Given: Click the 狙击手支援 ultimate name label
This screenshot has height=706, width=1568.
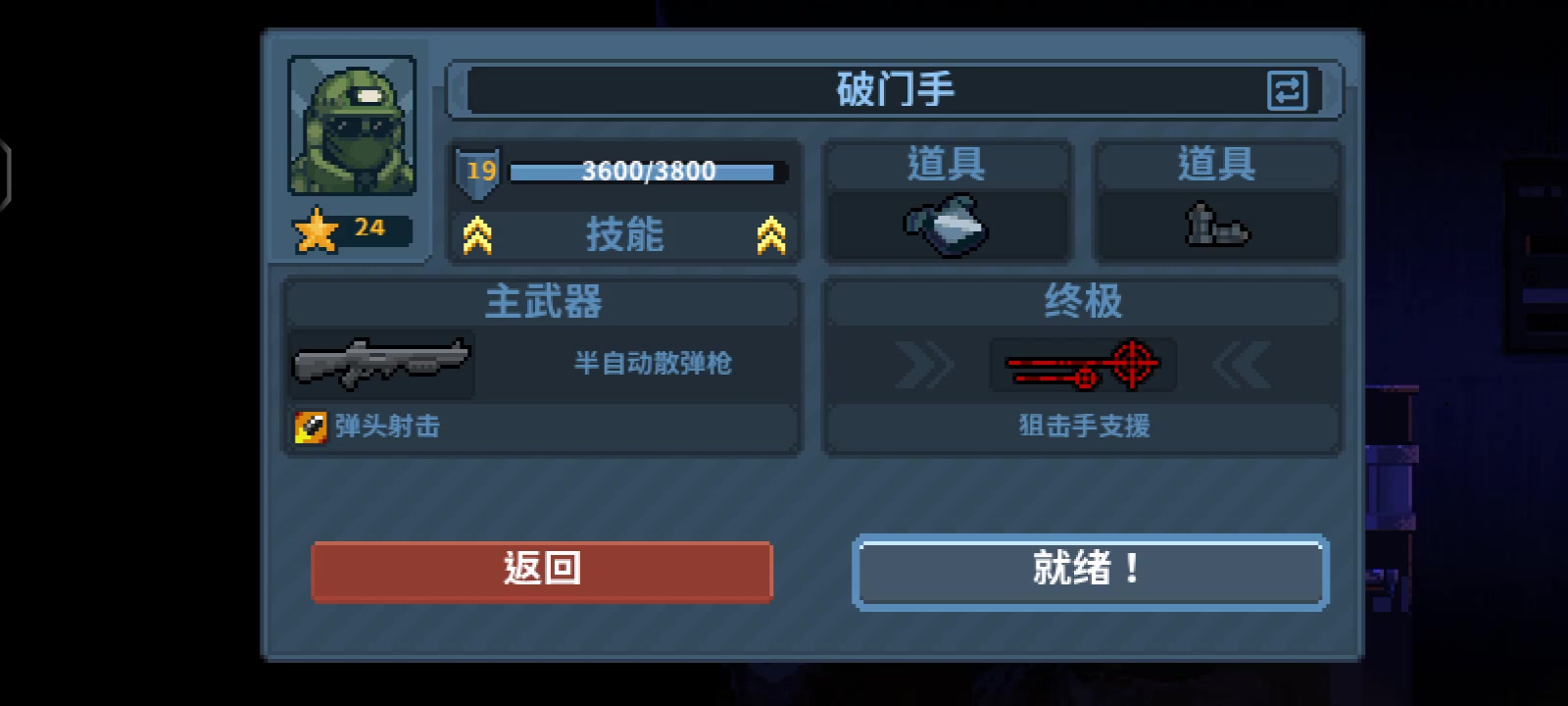Looking at the screenshot, I should point(1084,427).
